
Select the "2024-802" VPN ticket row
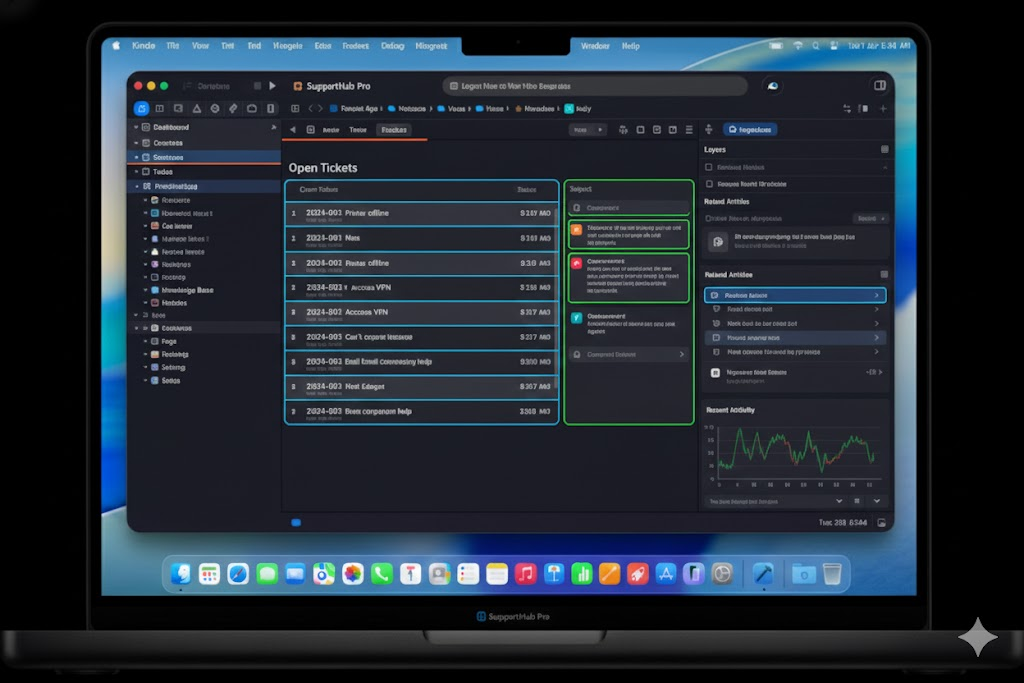click(x=422, y=313)
